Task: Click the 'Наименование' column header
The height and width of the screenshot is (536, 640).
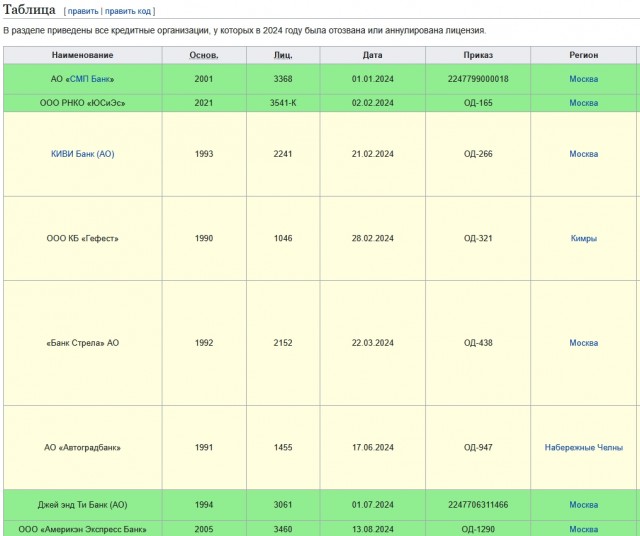Action: point(82,55)
